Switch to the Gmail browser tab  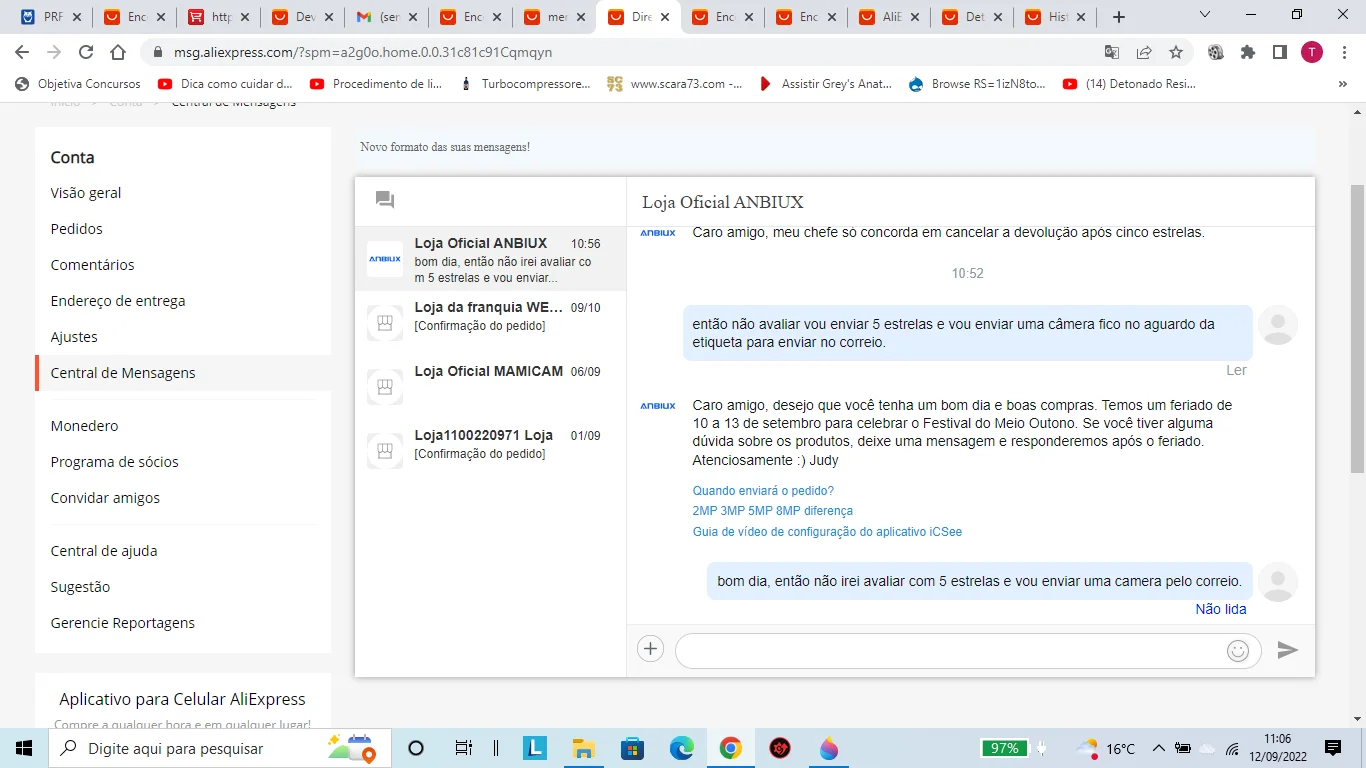[386, 17]
